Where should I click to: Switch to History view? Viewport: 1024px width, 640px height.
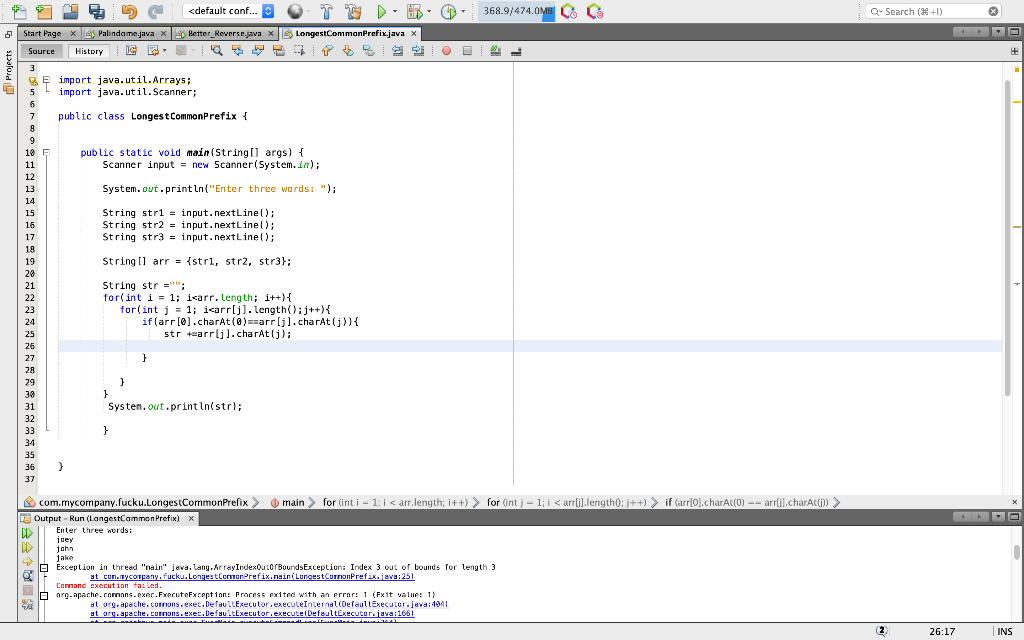pos(89,51)
